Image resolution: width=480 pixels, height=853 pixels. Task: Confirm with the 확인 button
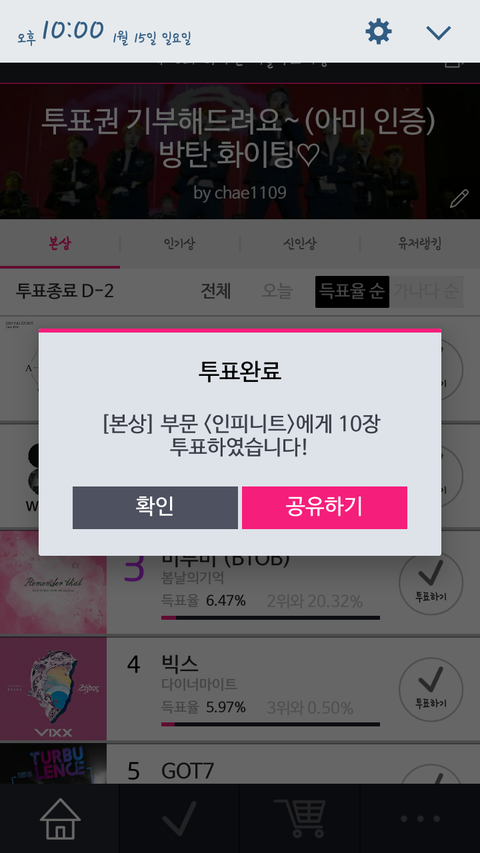[x=155, y=507]
